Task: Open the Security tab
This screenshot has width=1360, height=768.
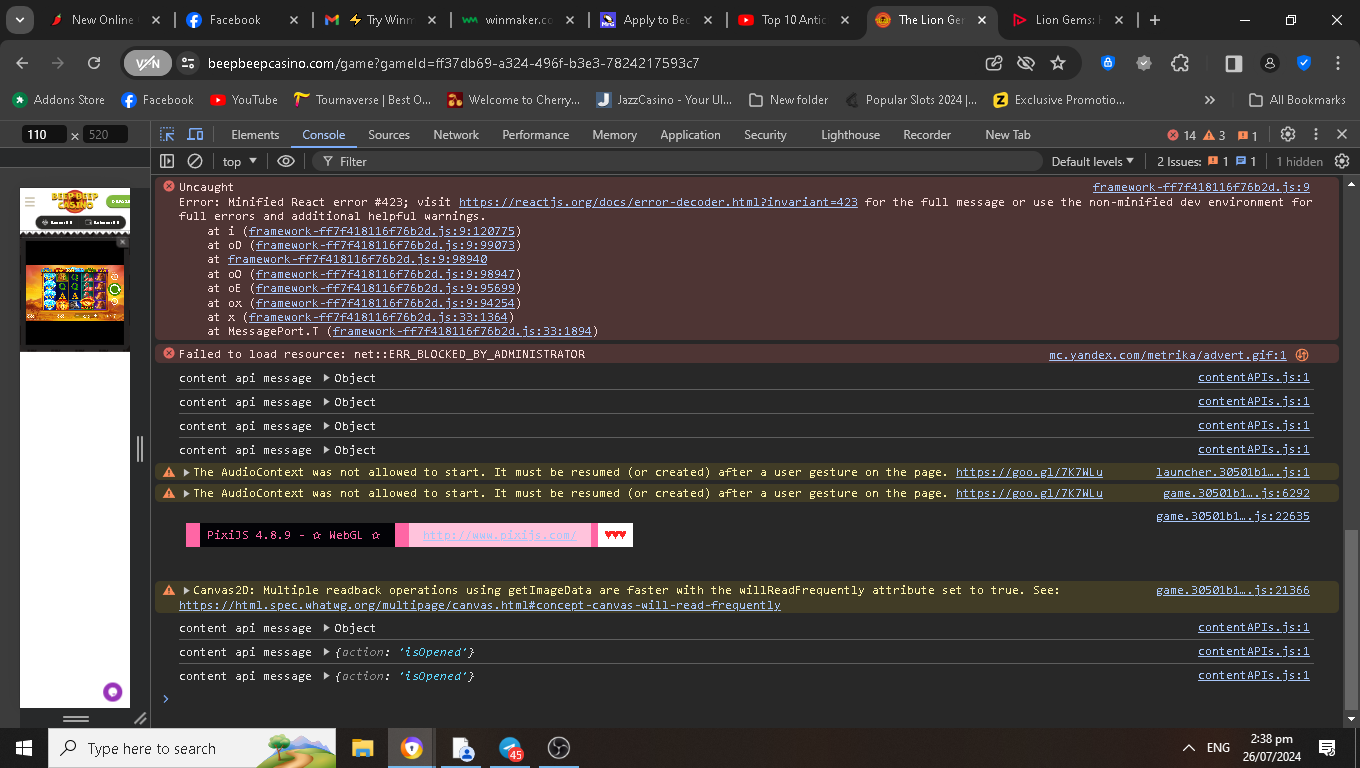Action: [x=765, y=135]
